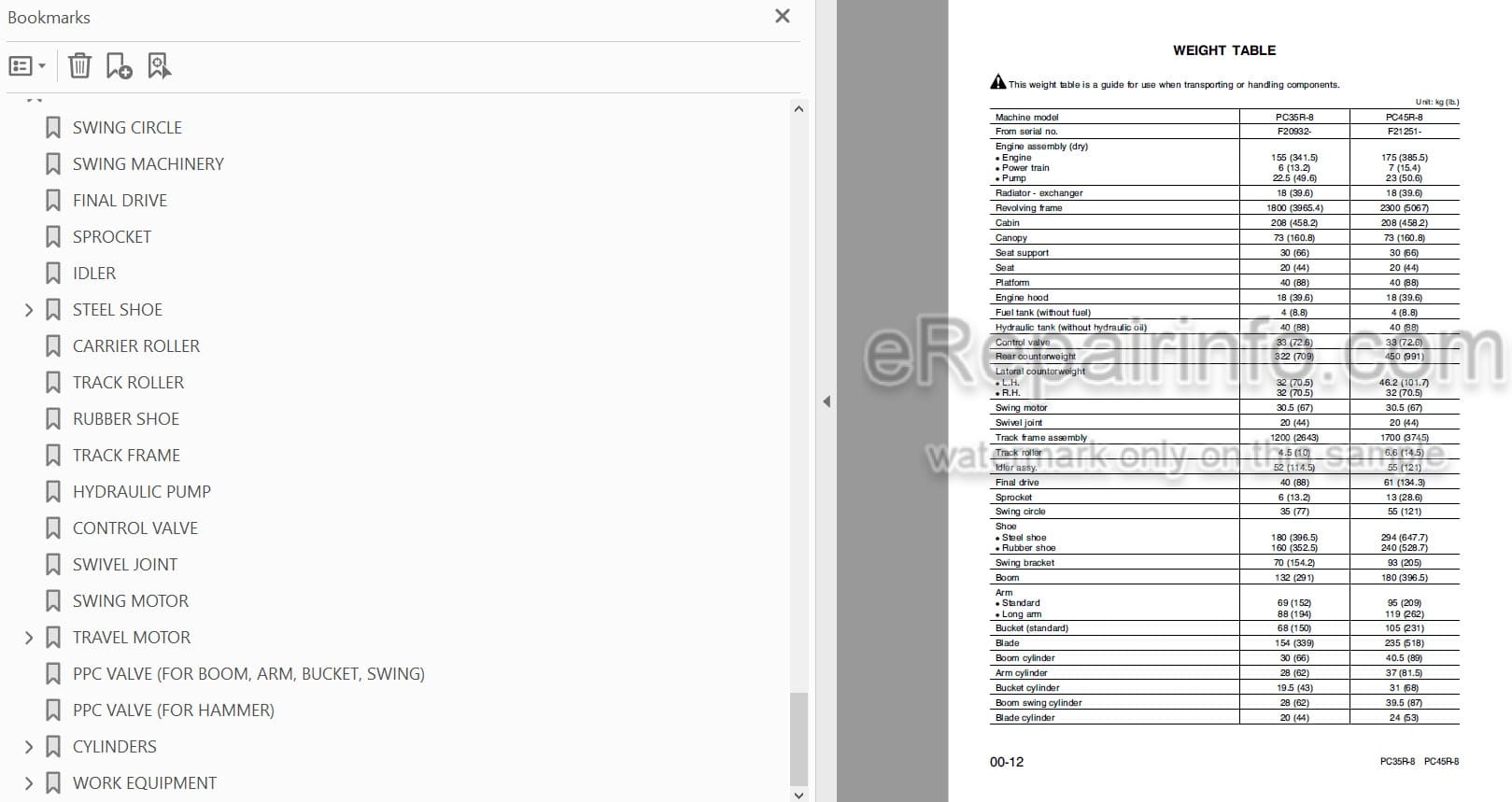This screenshot has height=802, width=1512.
Task: Open TRAVEL MOTOR bookmark
Action: click(132, 638)
